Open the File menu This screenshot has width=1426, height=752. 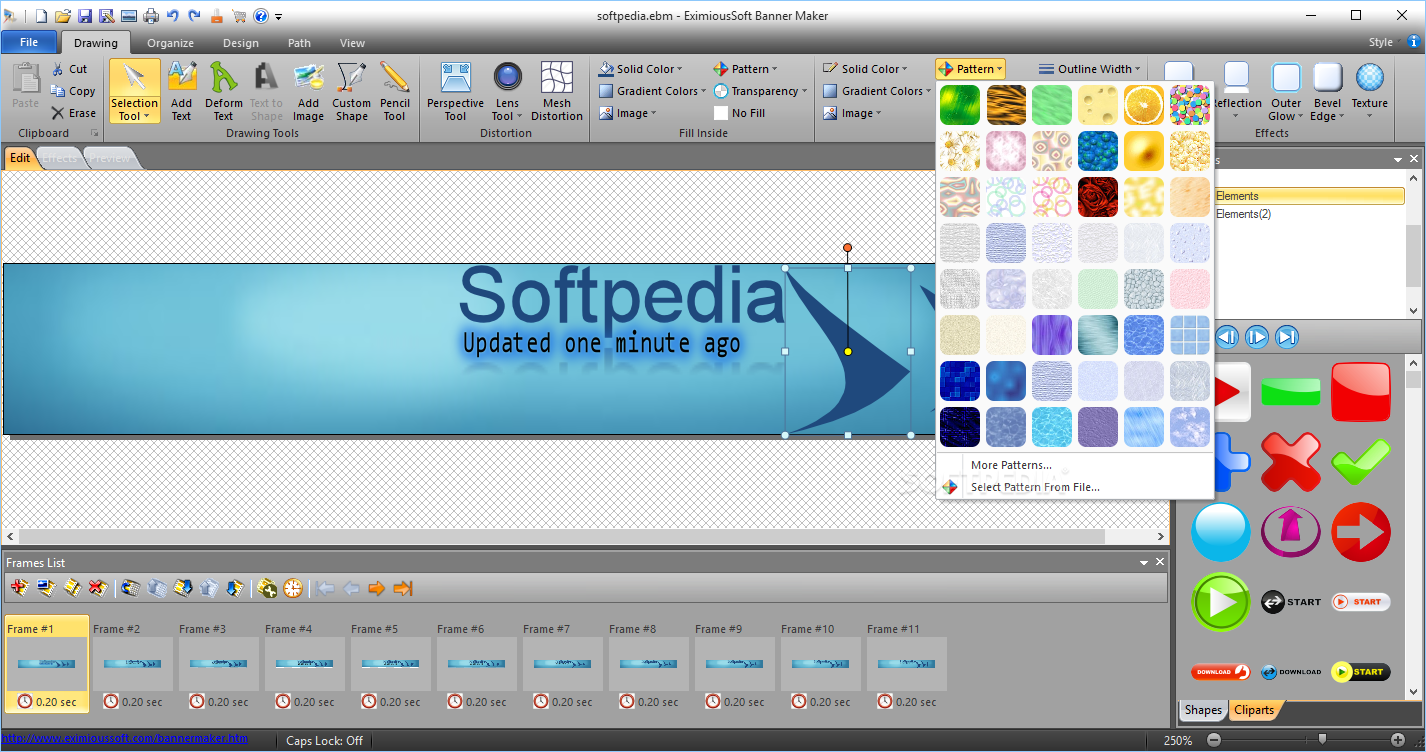click(x=29, y=43)
